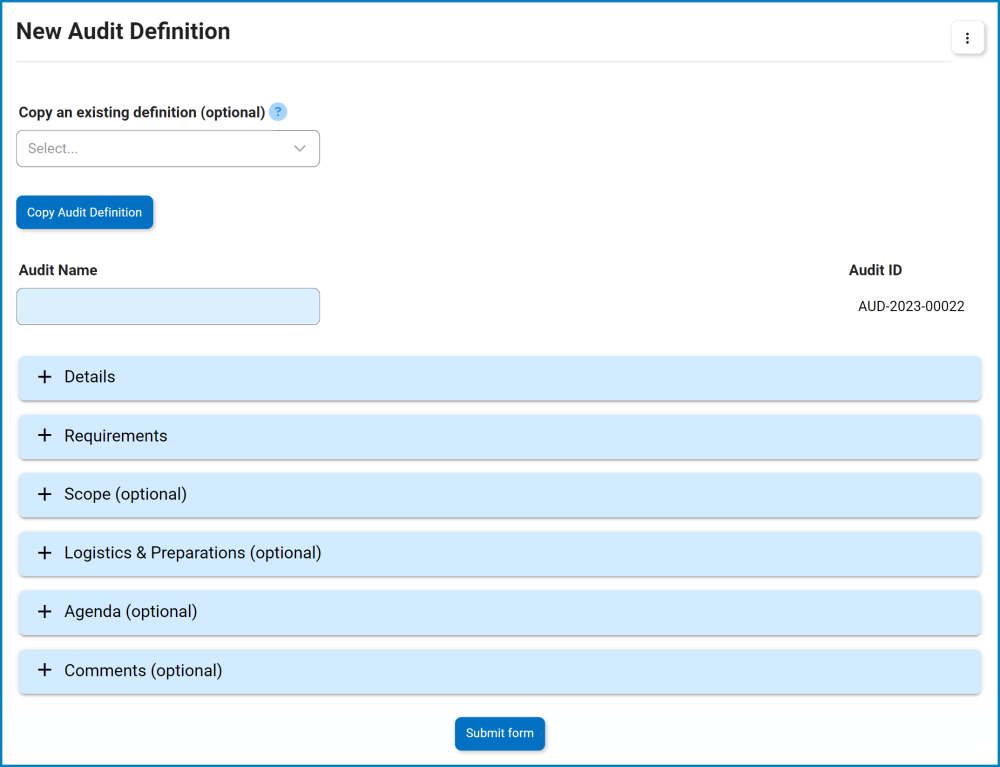Click the Copy Audit Definition button

coord(84,212)
